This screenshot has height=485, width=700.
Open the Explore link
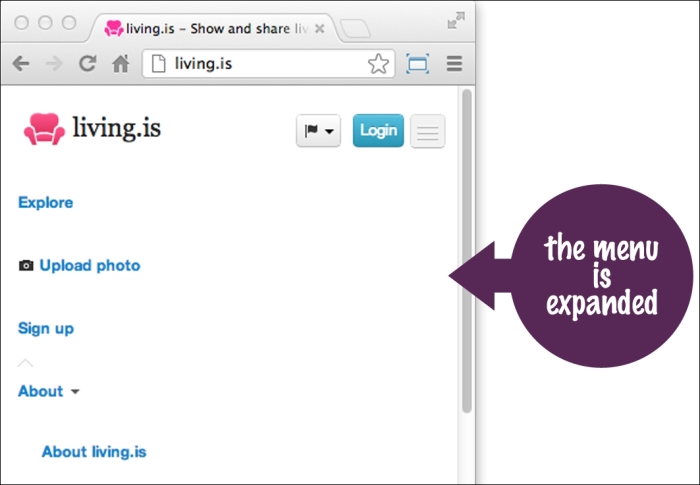coord(46,202)
